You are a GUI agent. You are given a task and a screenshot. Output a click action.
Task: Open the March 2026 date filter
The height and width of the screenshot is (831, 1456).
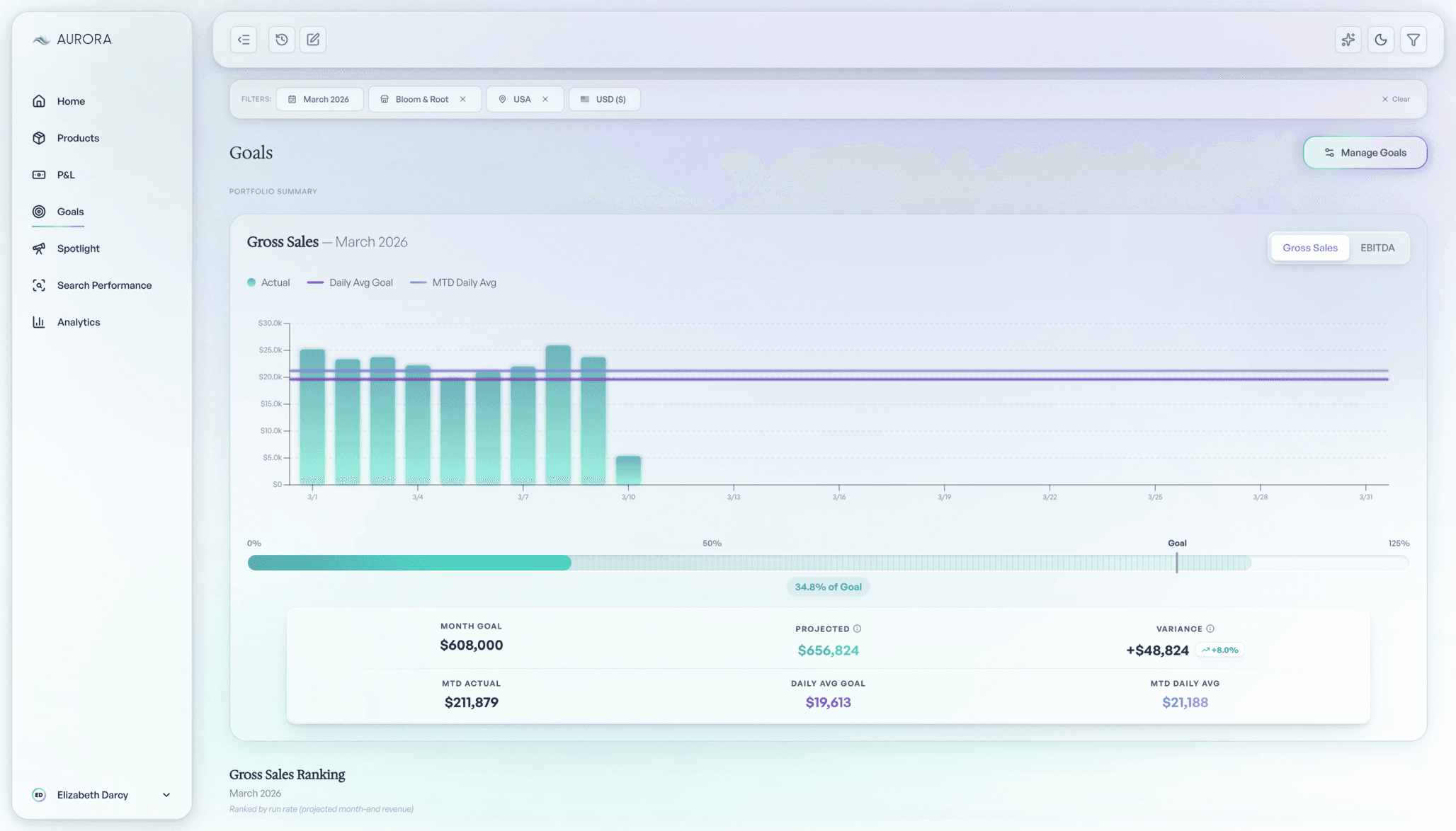pos(319,99)
